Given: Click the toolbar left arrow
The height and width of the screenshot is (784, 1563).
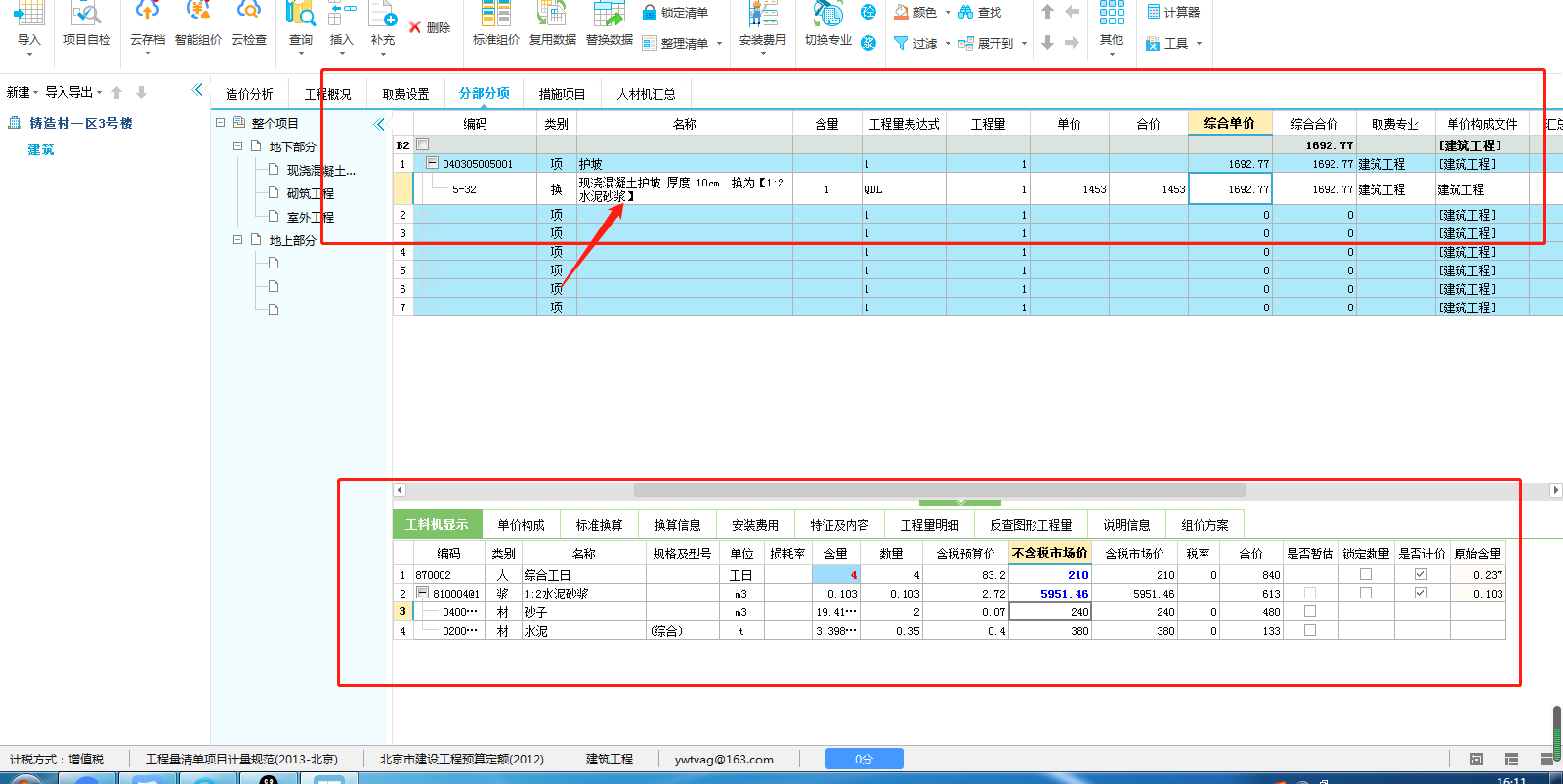Looking at the screenshot, I should 1072,12.
